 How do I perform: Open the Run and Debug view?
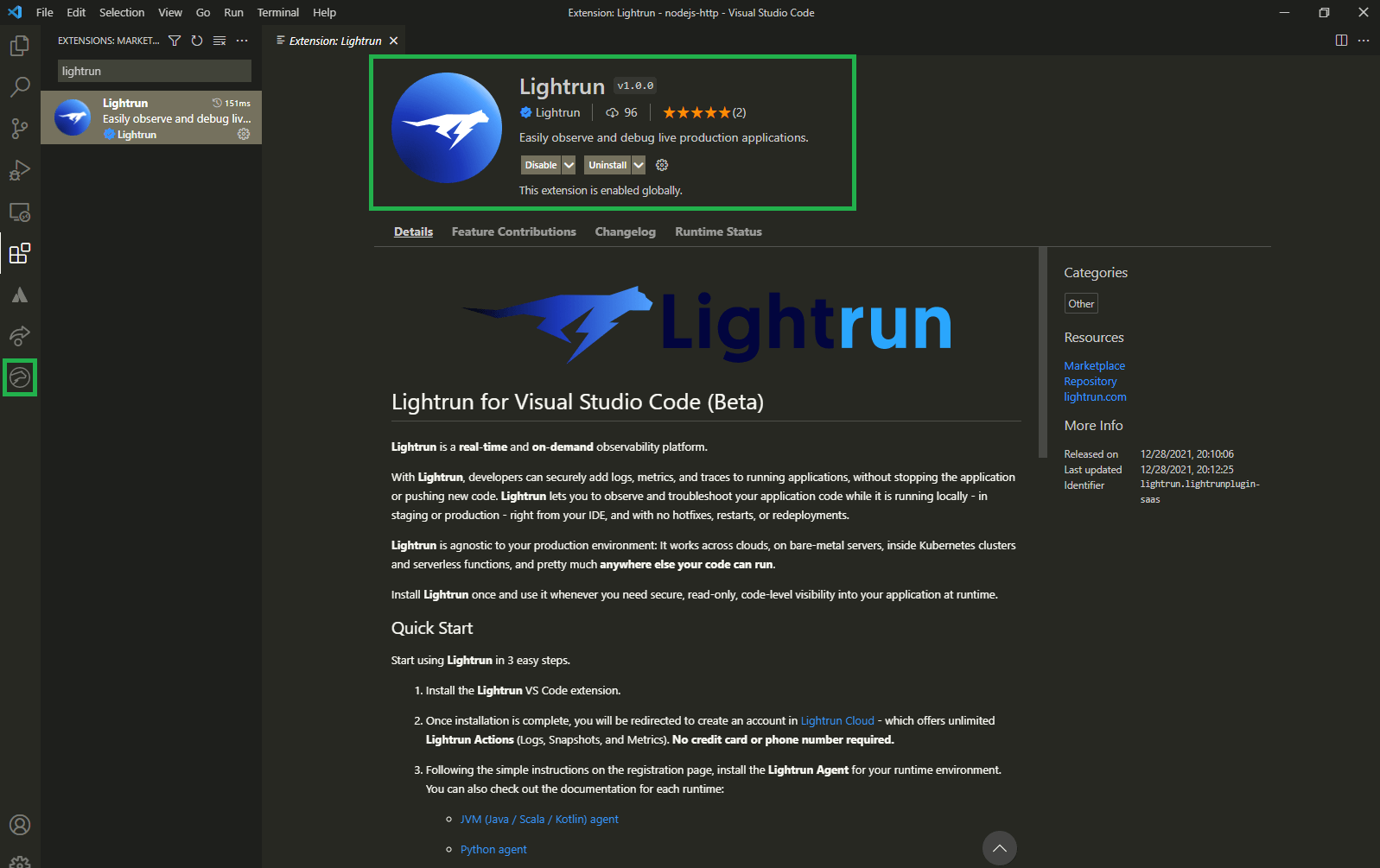[19, 170]
